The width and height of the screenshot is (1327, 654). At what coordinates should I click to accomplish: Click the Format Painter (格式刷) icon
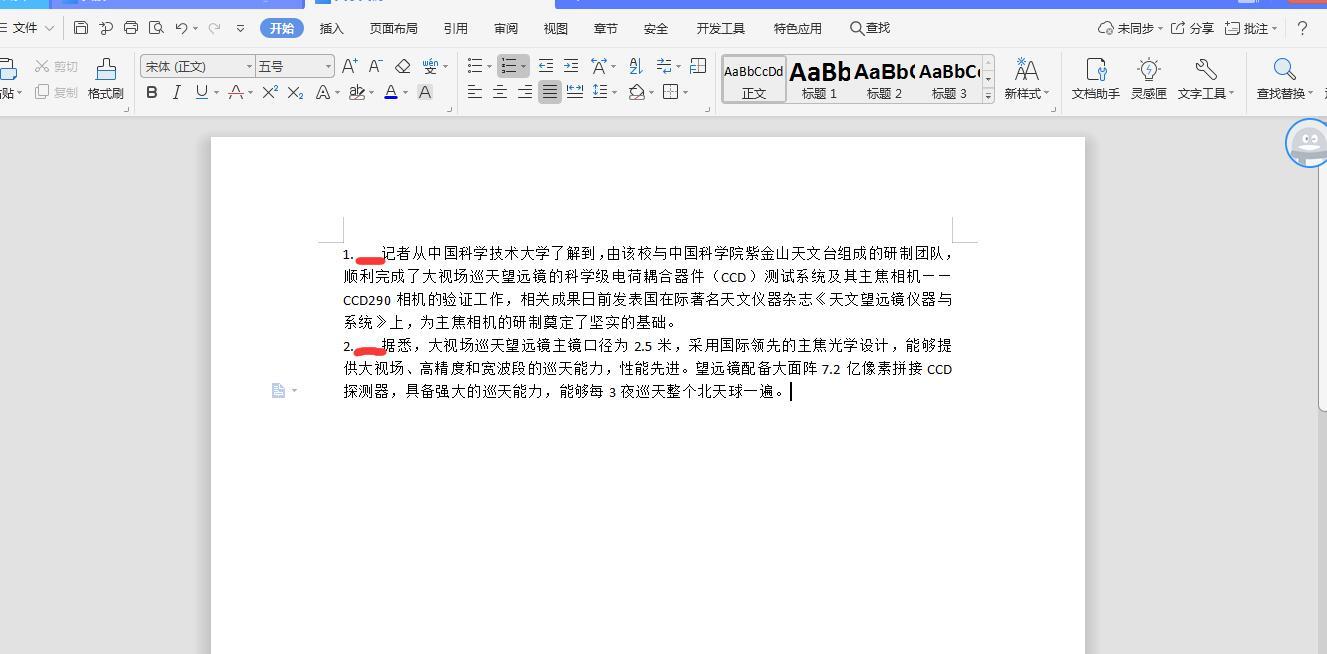tap(105, 78)
